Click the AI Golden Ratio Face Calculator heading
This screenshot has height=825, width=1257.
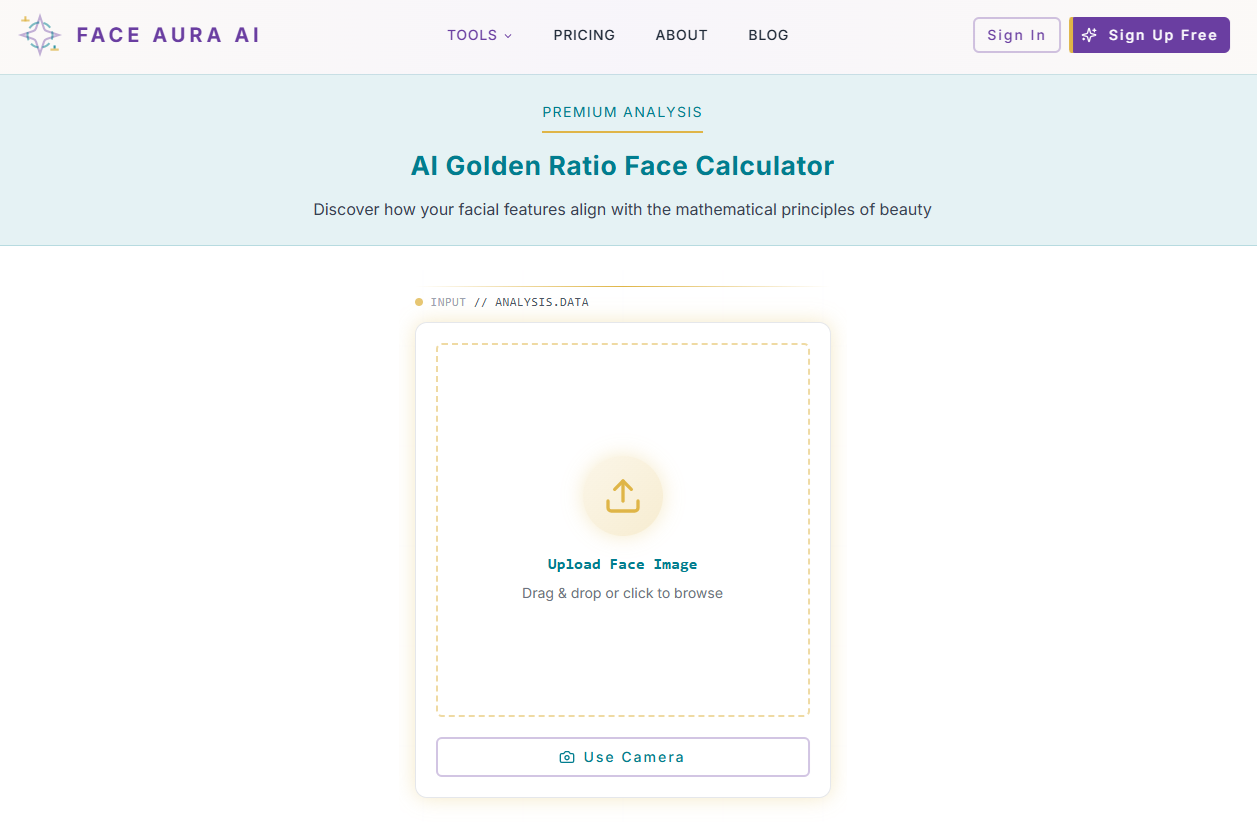click(622, 165)
